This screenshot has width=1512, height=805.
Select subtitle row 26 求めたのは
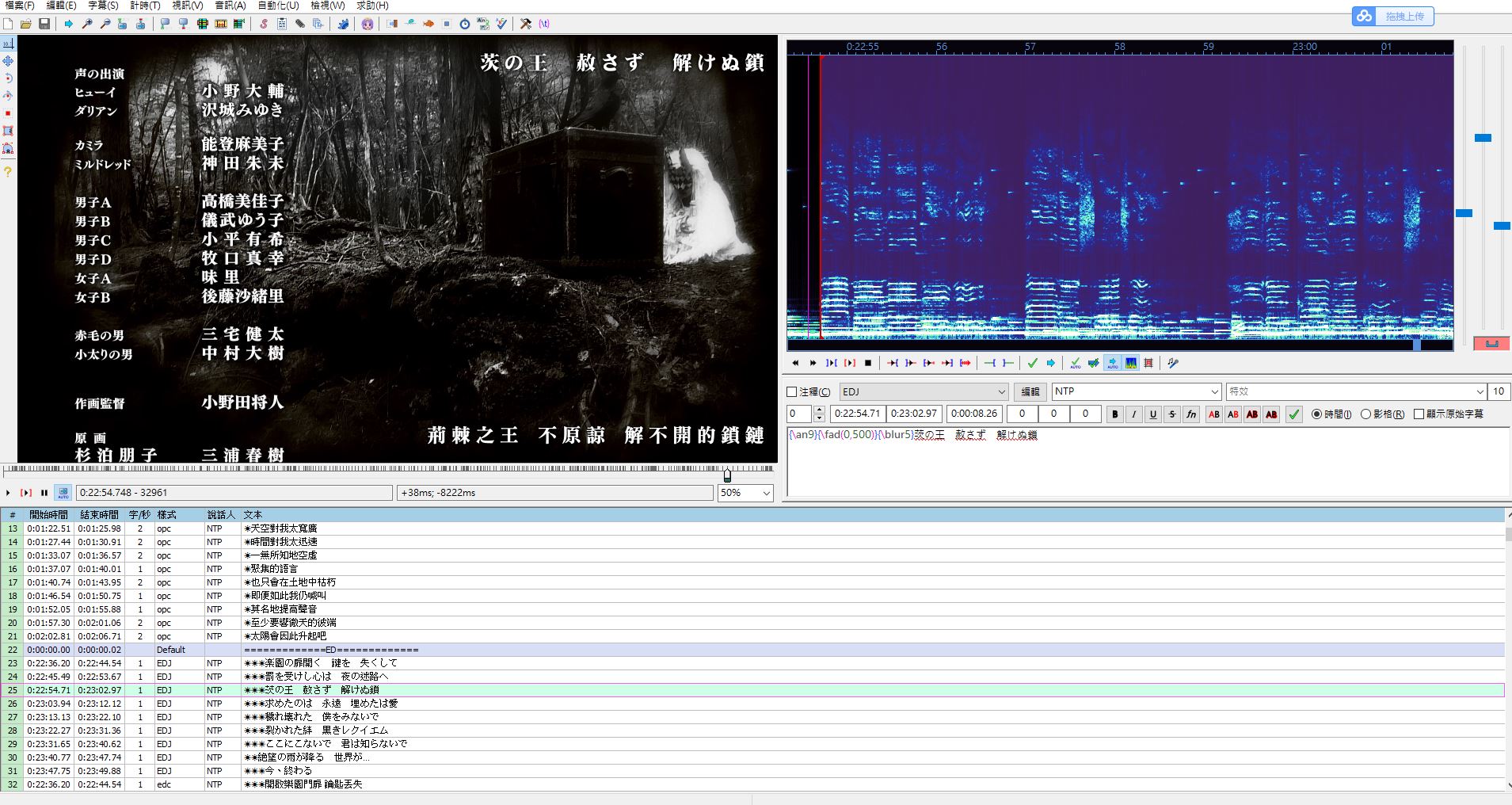[x=752, y=704]
